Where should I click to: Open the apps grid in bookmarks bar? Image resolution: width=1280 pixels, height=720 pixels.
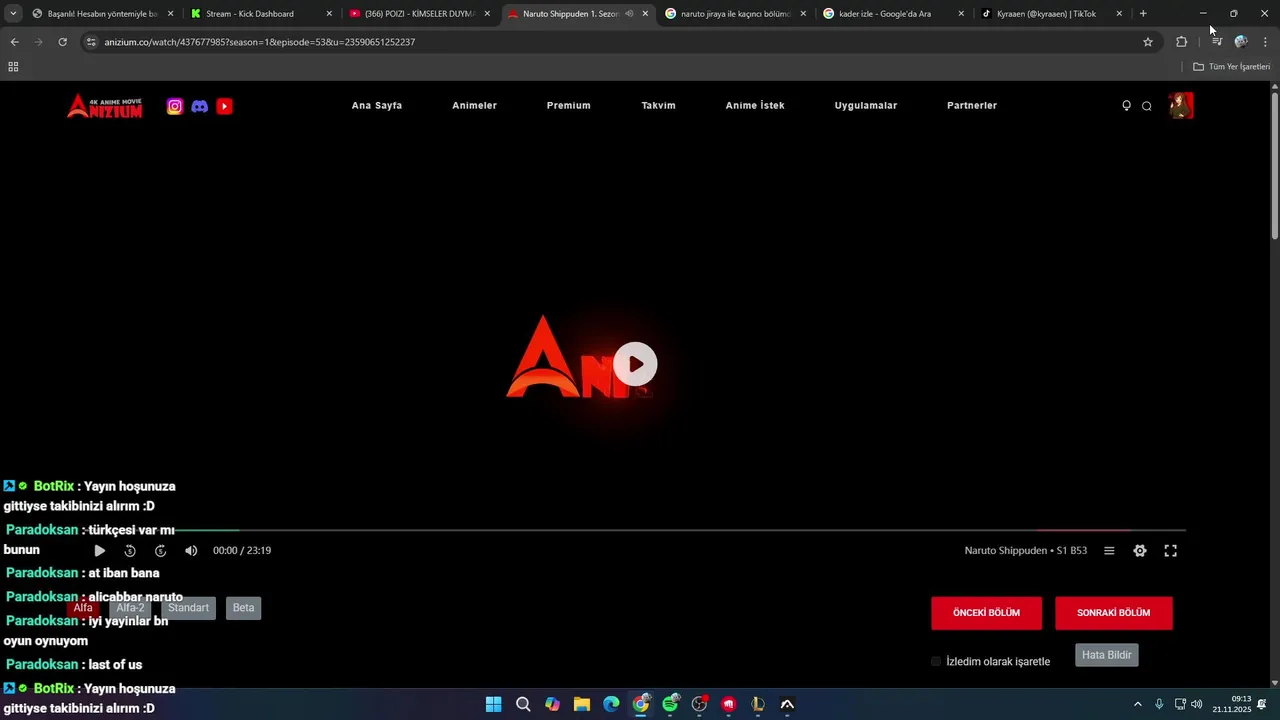tap(13, 67)
